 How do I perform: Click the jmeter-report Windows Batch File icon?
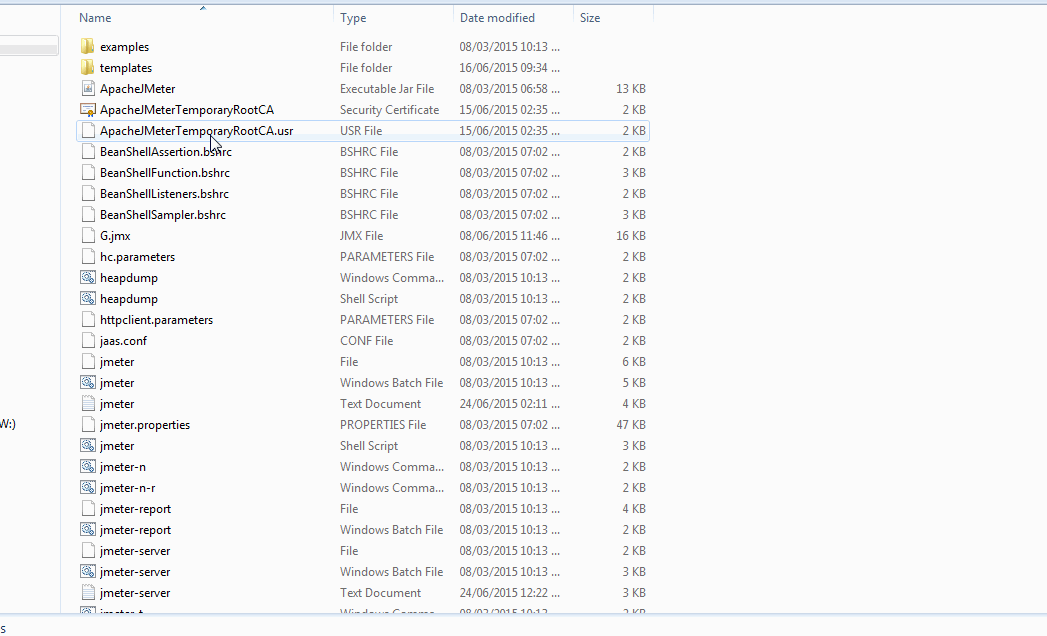pos(87,530)
